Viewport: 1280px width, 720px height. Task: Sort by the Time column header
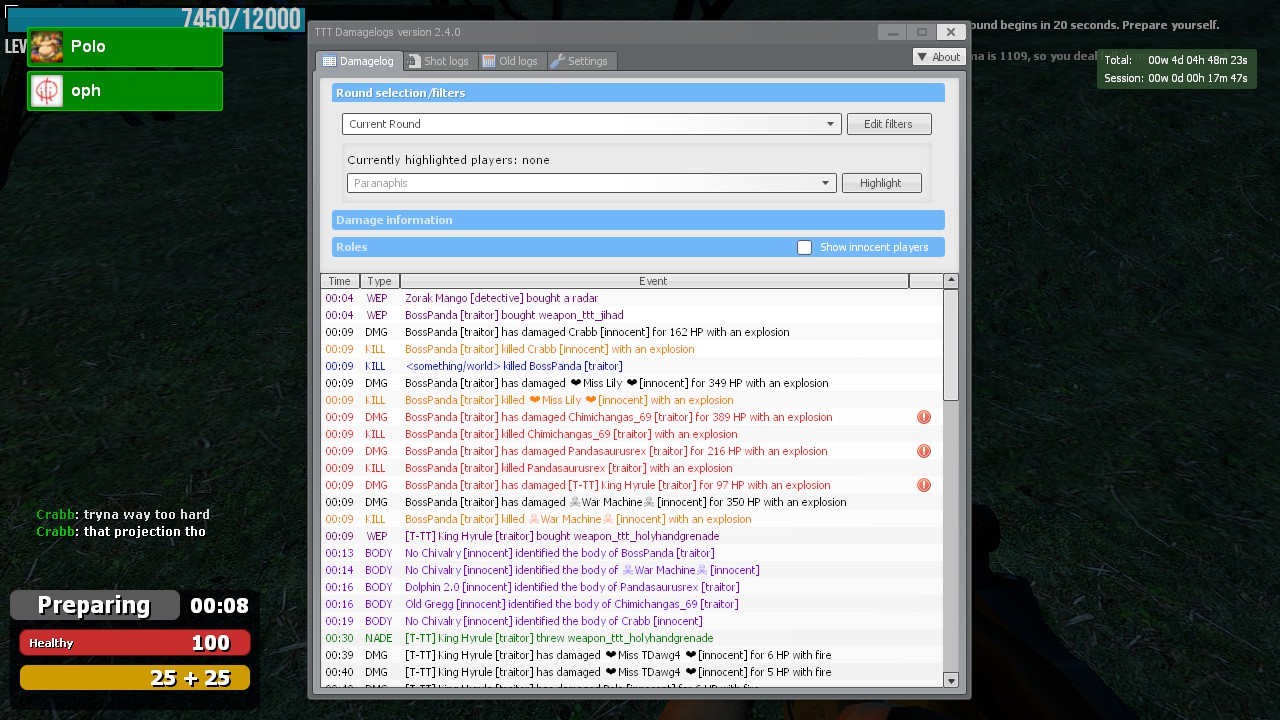pos(340,281)
